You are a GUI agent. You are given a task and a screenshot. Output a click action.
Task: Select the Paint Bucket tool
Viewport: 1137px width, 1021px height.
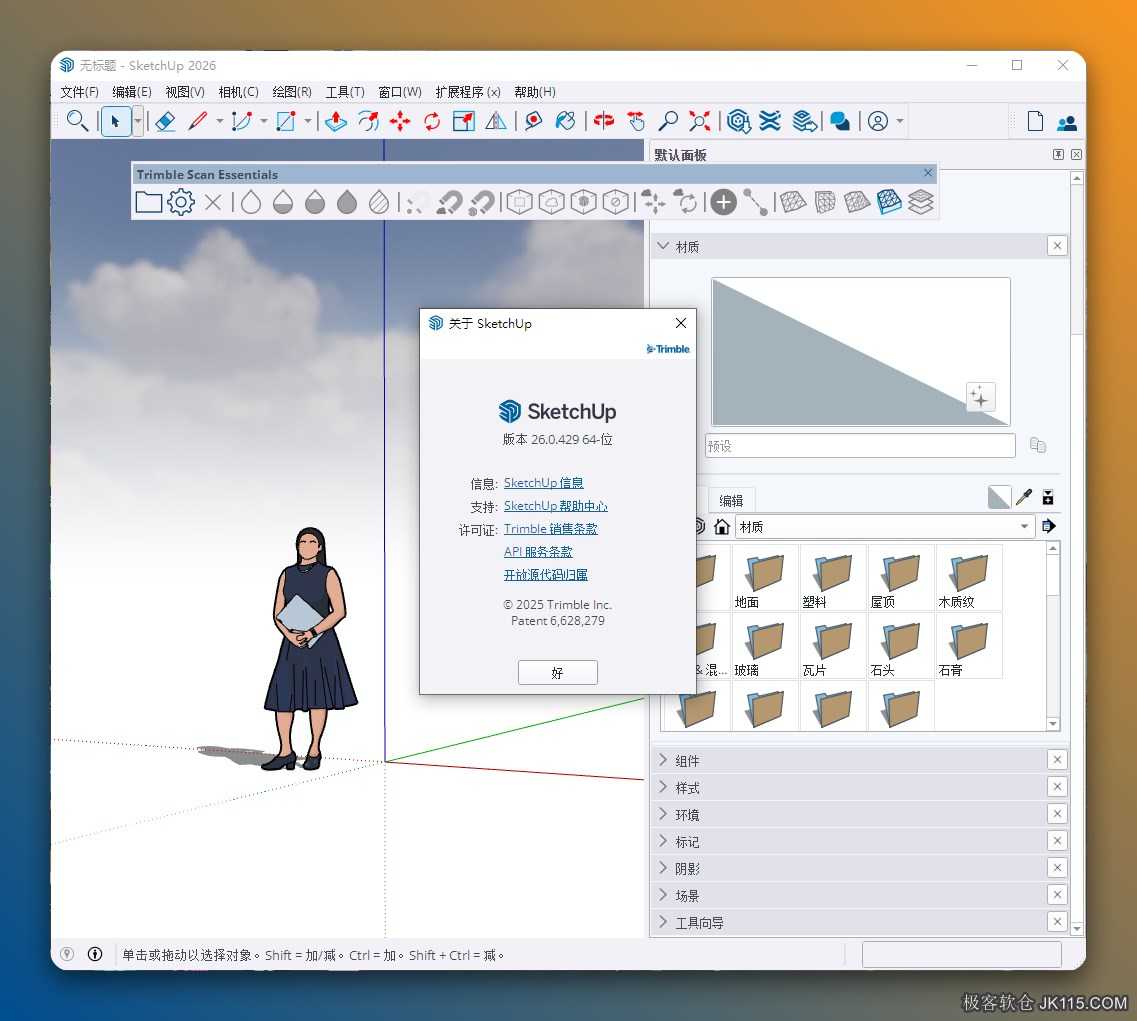565,121
